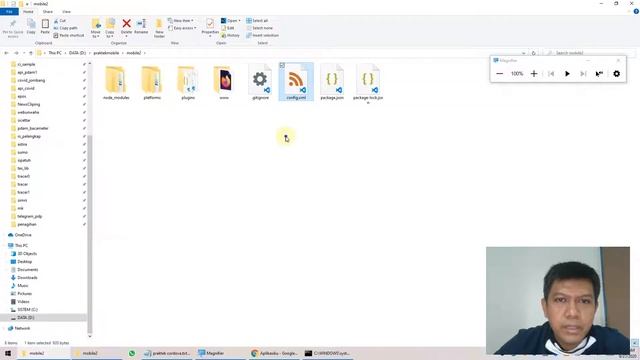Click the Up one level arrow
The width and height of the screenshot is (640, 360).
pyautogui.click(x=31, y=53)
